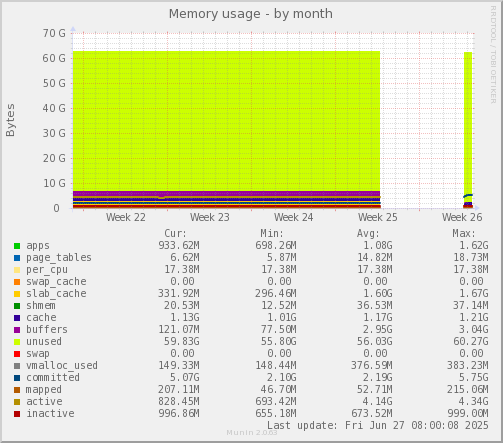Screen dimensions: 503x443
Task: Click the cache min value 1.01G
Action: click(x=281, y=318)
